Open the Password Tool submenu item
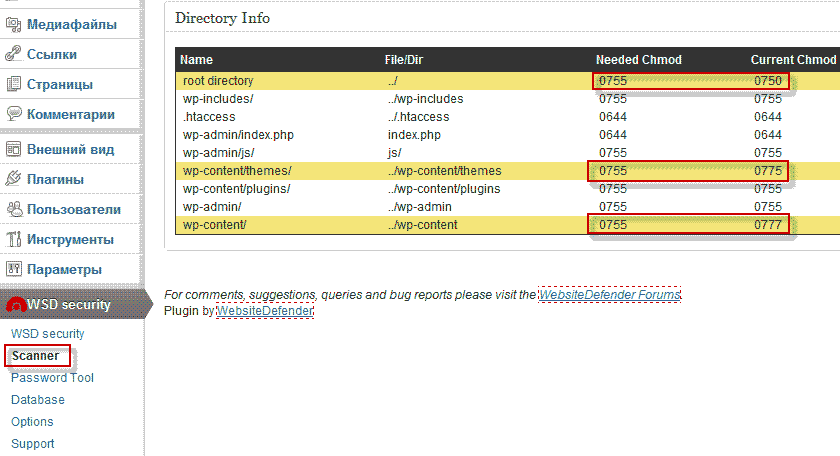 click(52, 378)
